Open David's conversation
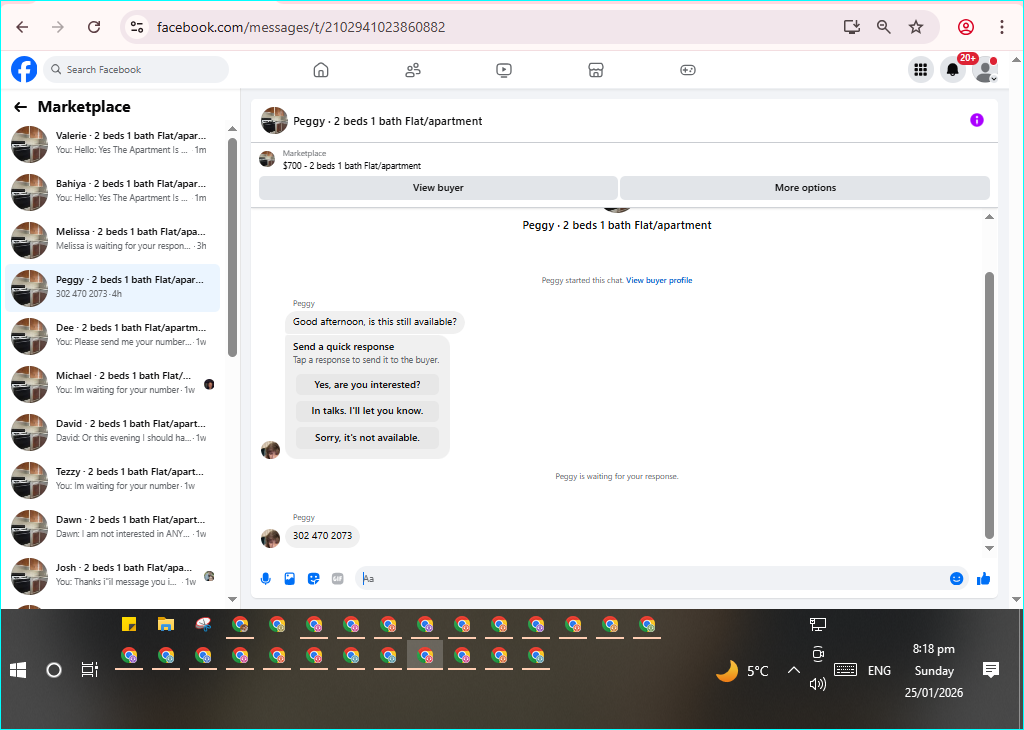Viewport: 1024px width, 730px height. click(x=112, y=432)
